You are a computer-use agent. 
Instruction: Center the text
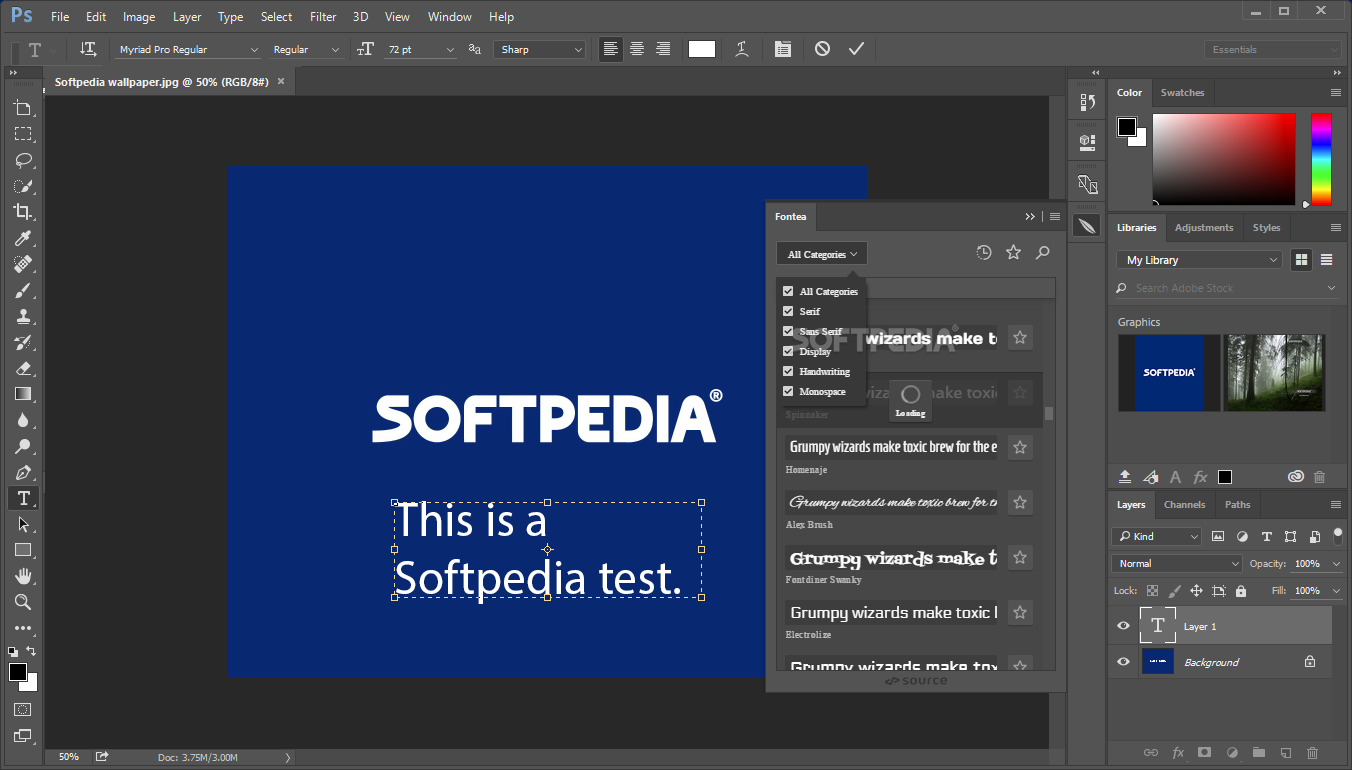tap(637, 49)
